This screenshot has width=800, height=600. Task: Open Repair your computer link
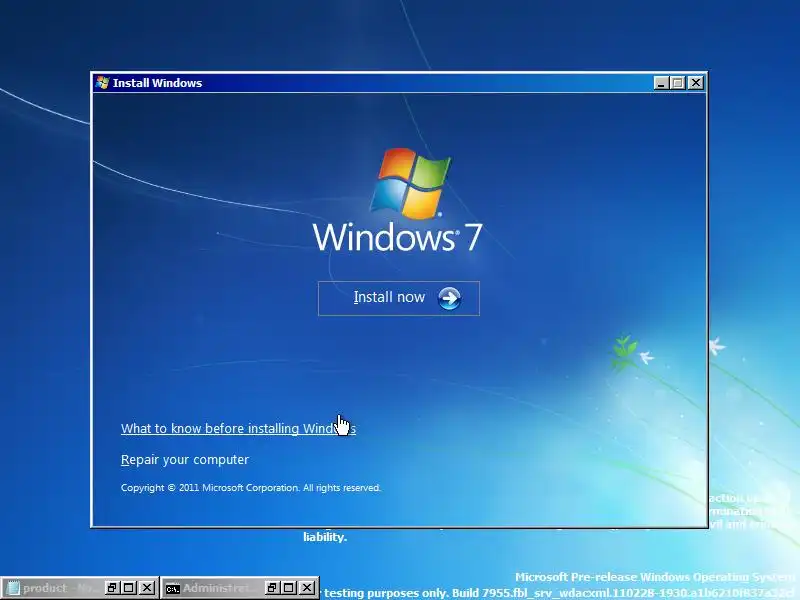185,460
